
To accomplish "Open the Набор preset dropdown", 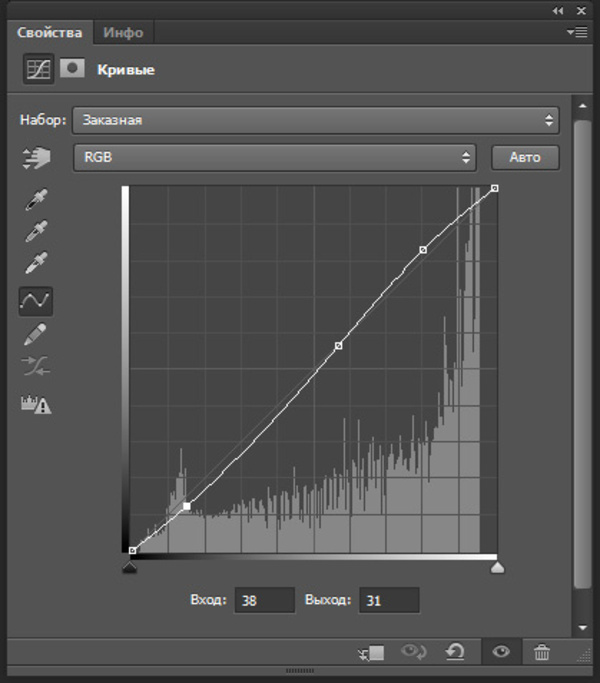I will point(315,120).
